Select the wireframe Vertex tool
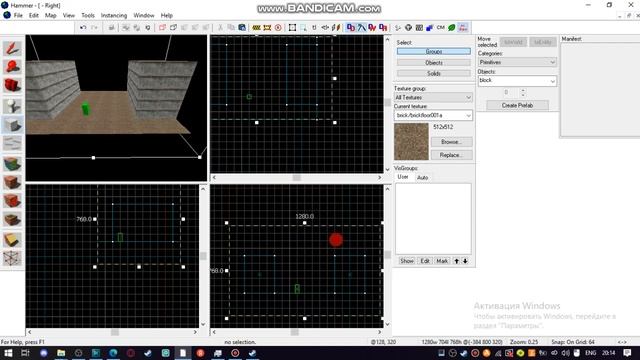This screenshot has height=360, width=640. click(x=12, y=258)
